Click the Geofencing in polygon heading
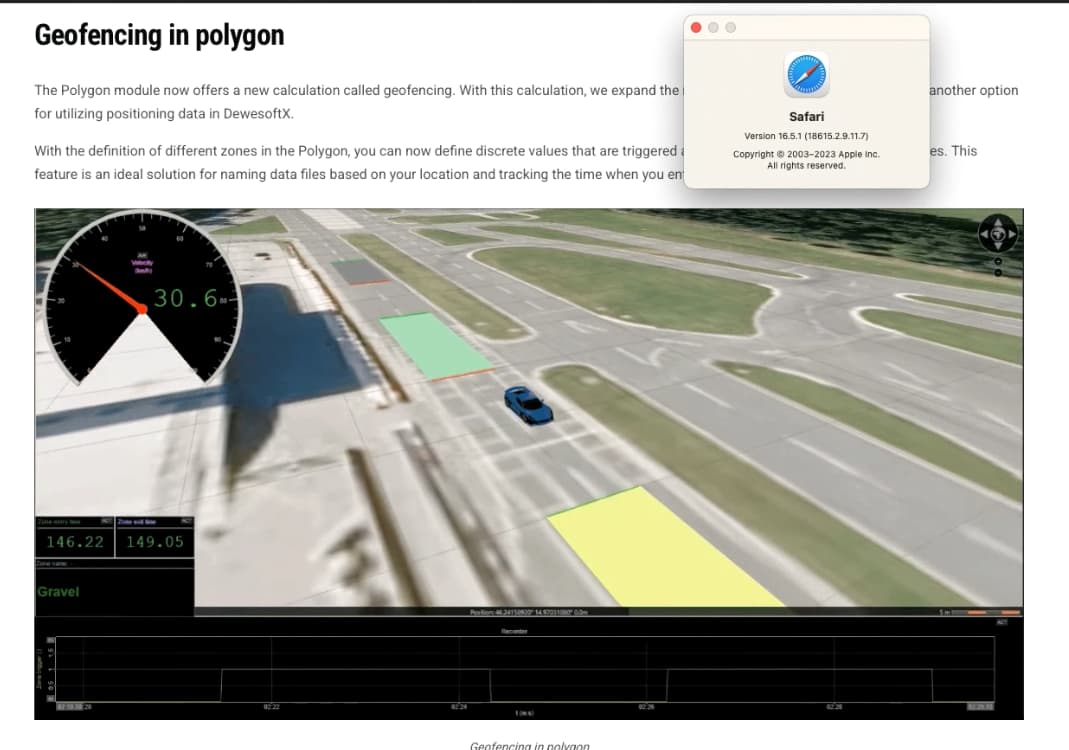This screenshot has width=1069, height=750. 159,36
